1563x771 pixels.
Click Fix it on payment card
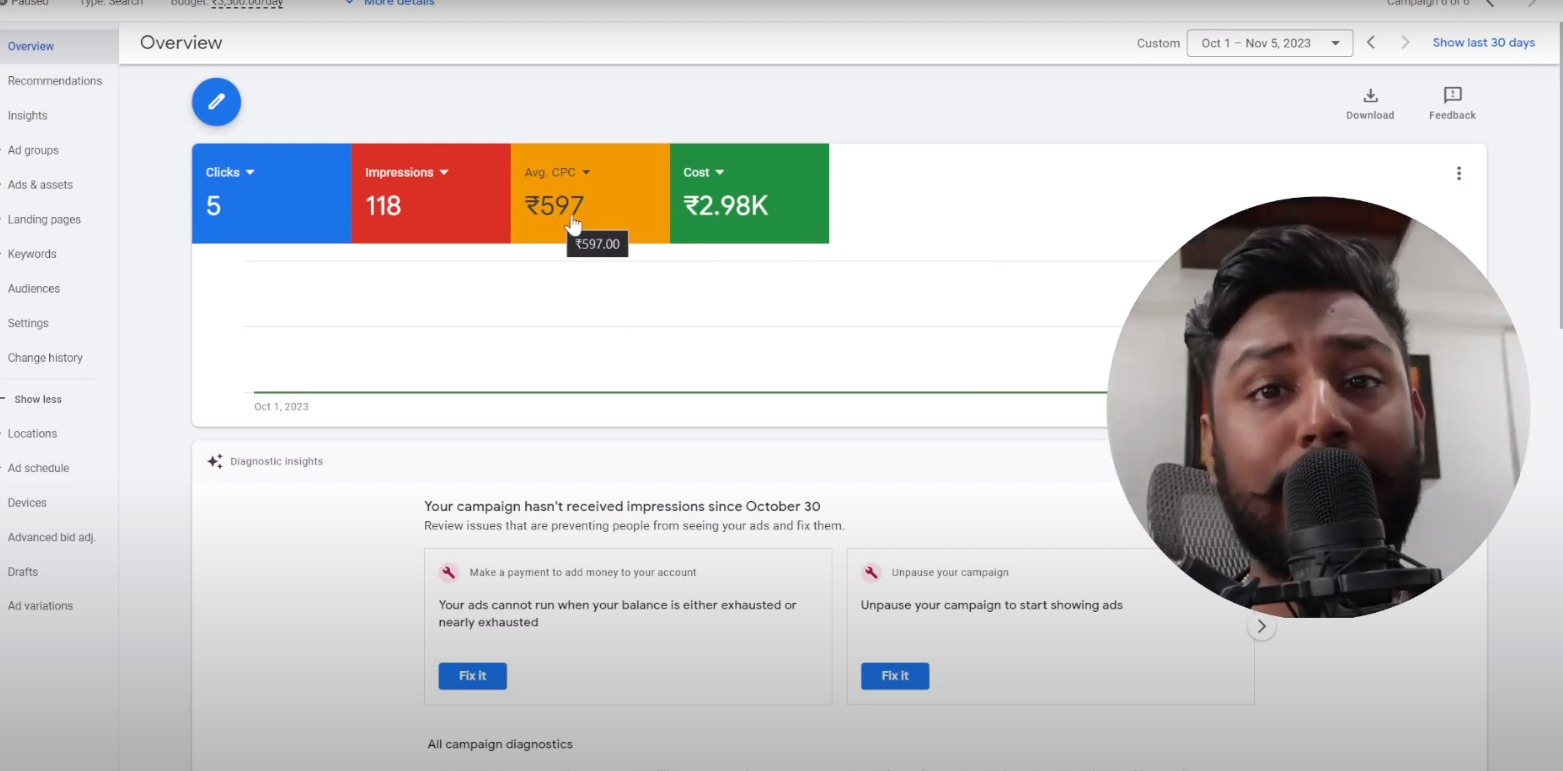[472, 676]
